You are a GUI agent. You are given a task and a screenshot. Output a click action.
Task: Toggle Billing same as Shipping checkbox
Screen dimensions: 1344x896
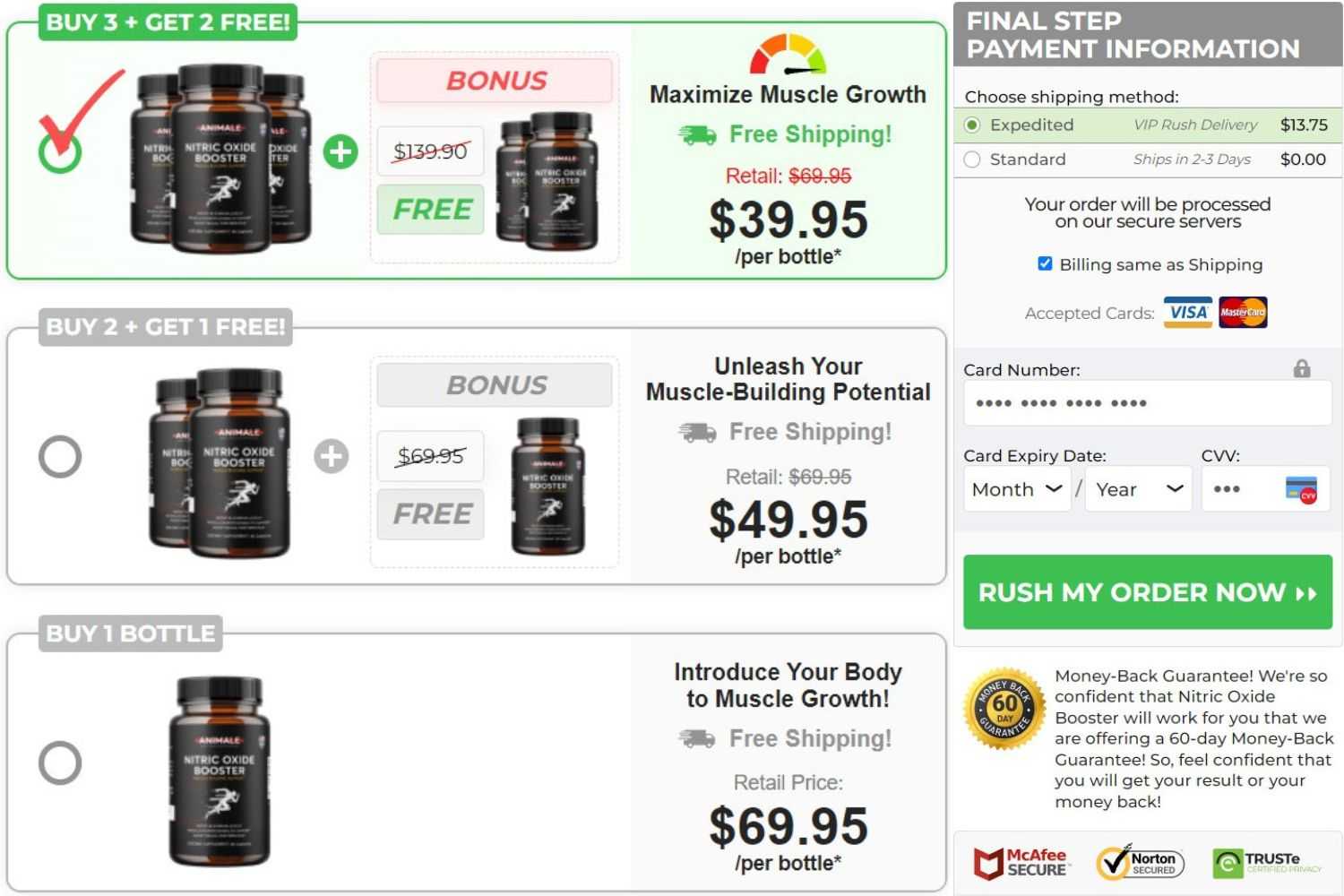point(1045,263)
